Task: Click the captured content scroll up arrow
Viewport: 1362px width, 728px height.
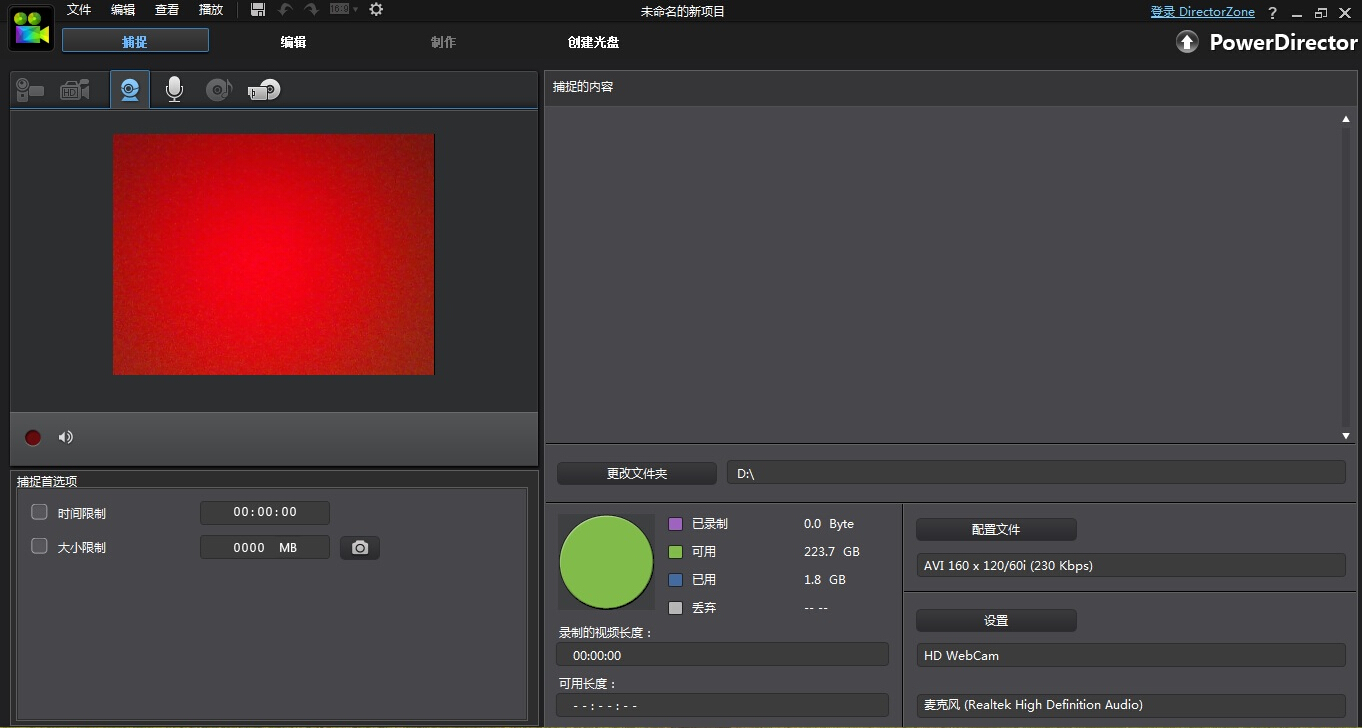Action: 1346,120
